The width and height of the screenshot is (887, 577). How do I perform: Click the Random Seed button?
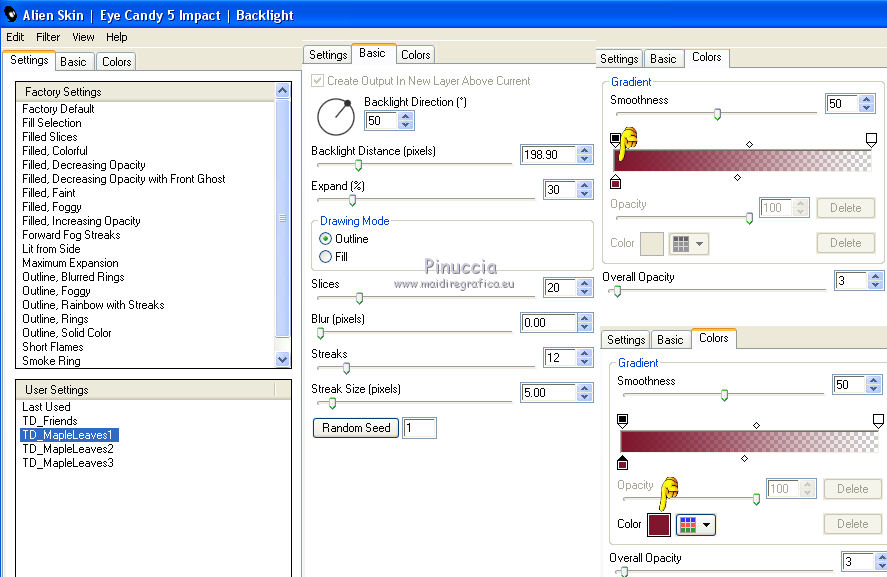tap(356, 428)
